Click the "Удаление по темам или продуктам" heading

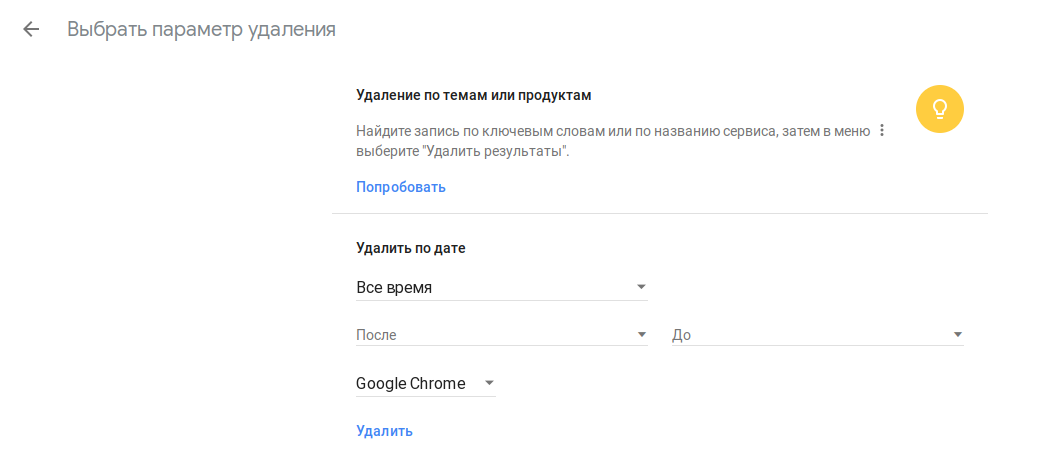click(x=474, y=96)
